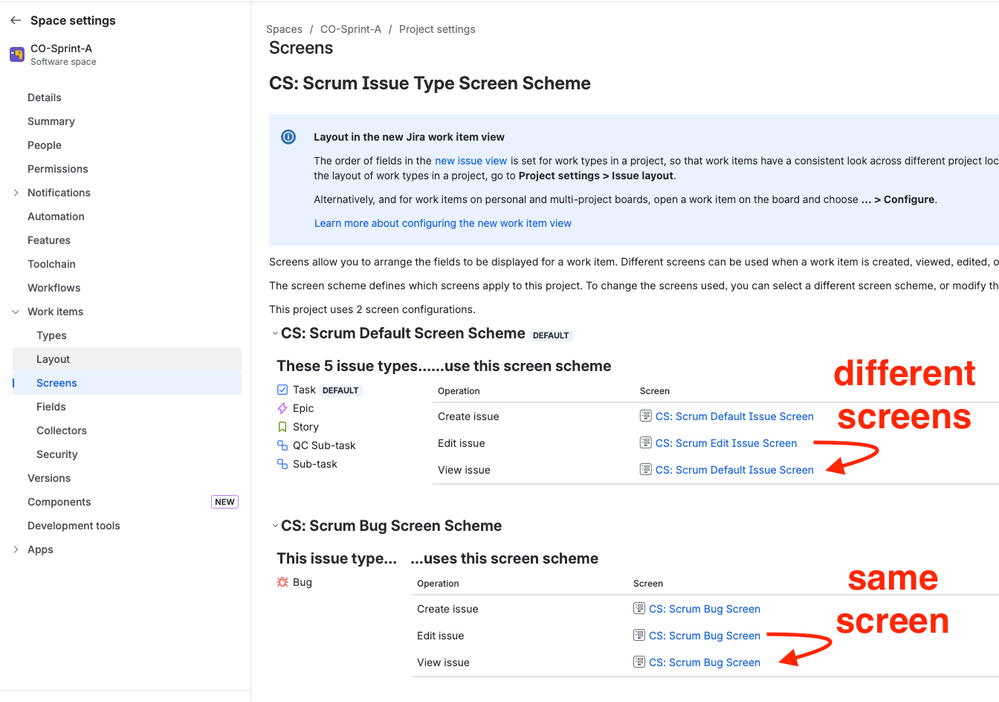The width and height of the screenshot is (999, 702).
Task: Click the Spaces breadcrumb
Action: (284, 29)
